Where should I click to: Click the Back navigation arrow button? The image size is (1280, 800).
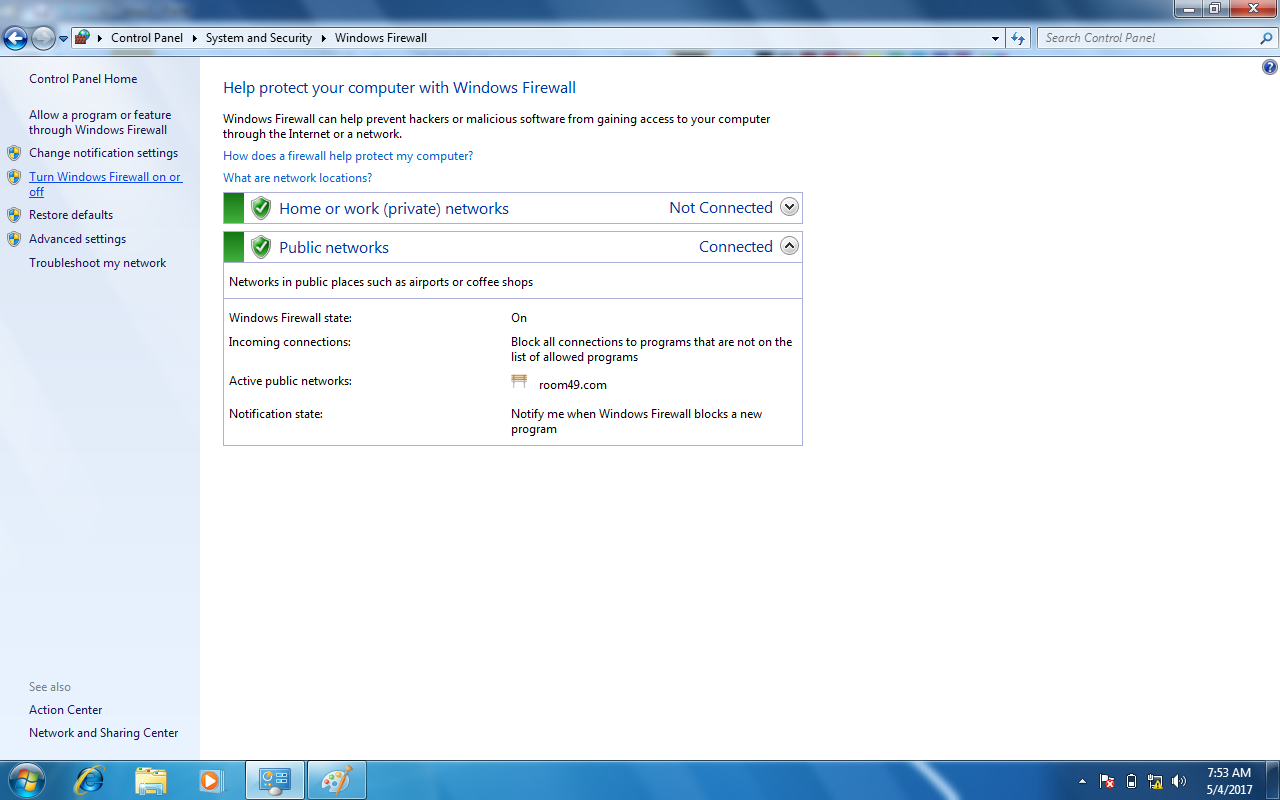(x=15, y=39)
